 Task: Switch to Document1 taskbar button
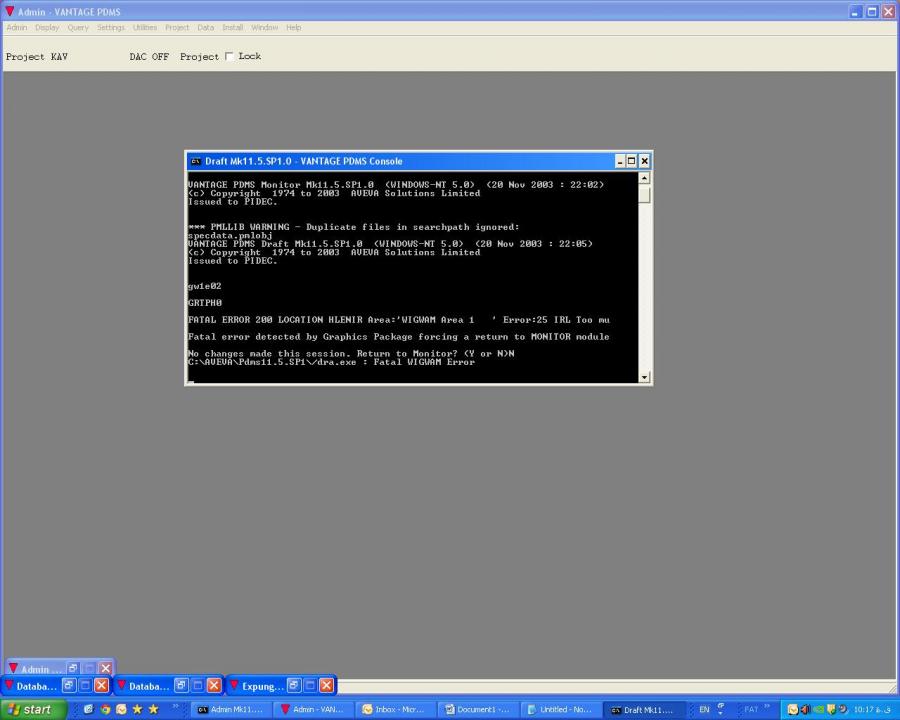478,710
